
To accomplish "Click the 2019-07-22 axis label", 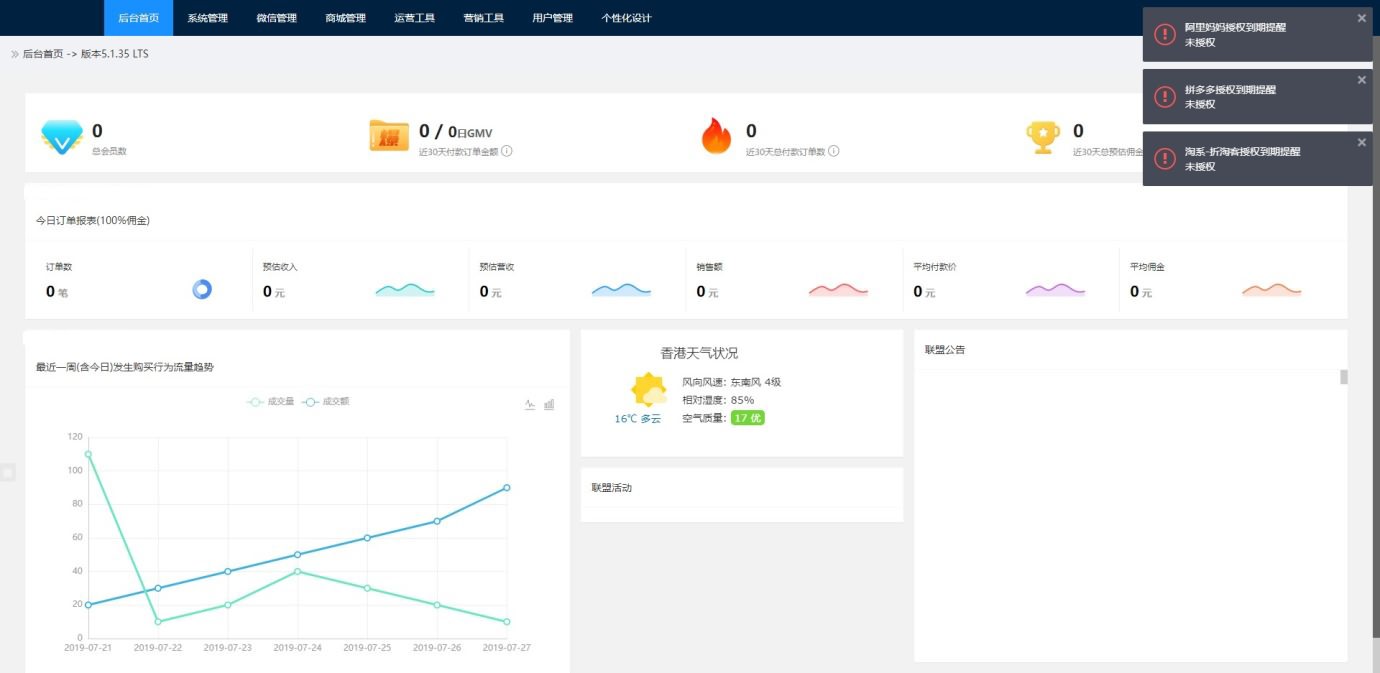I will pos(158,648).
